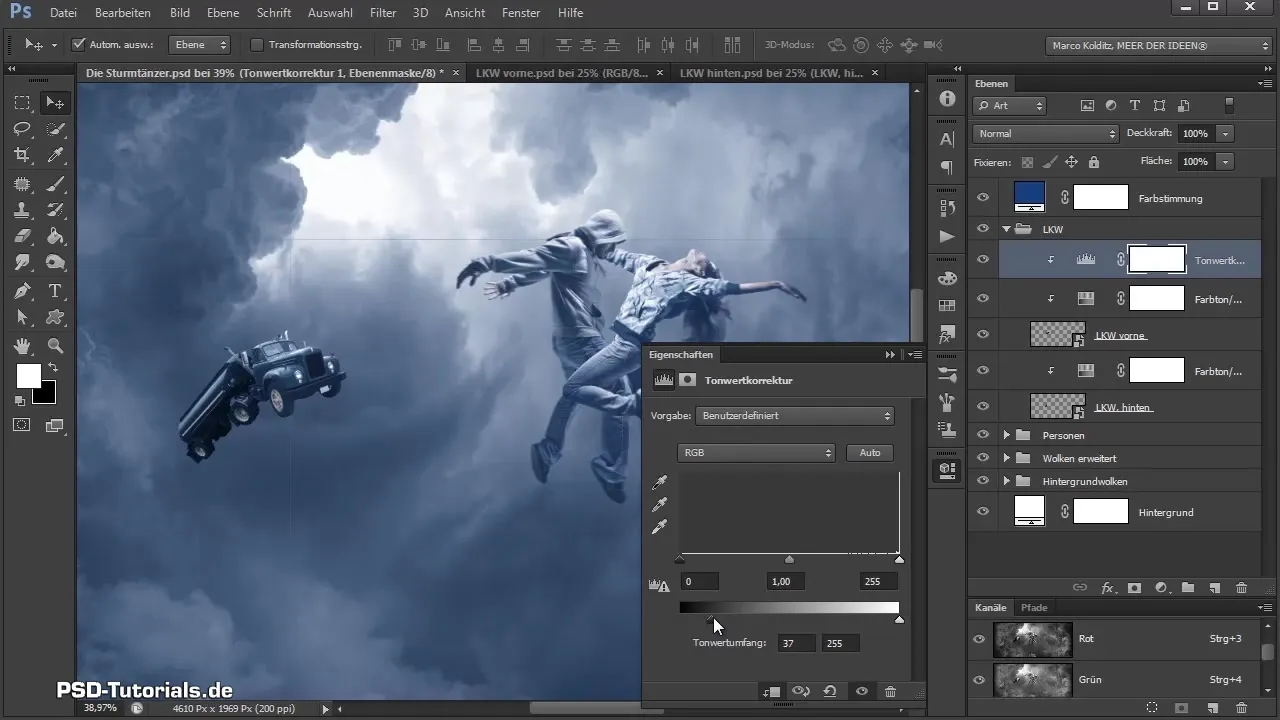Select the Eyedropper tool in toolbox
This screenshot has width=1280, height=720.
click(x=55, y=155)
